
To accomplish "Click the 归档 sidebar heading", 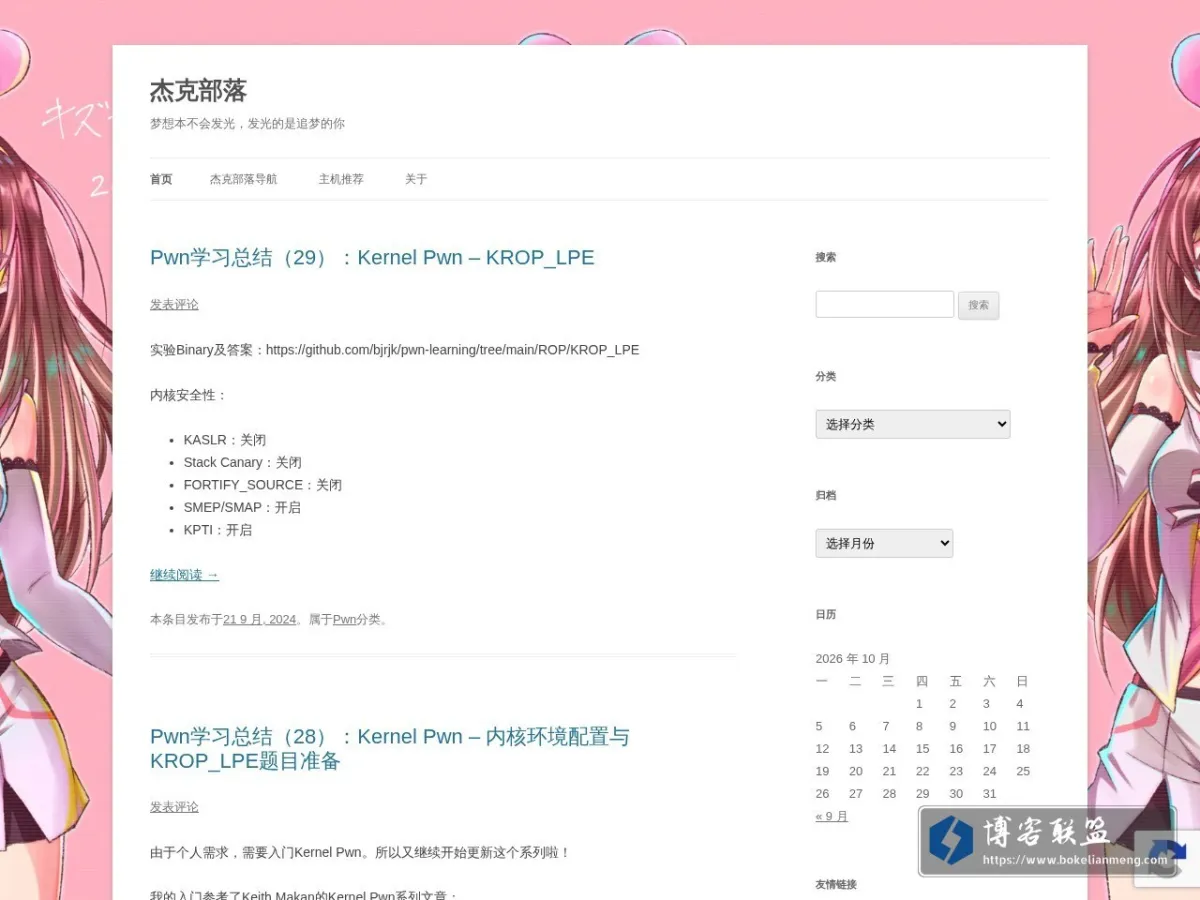I will 826,495.
